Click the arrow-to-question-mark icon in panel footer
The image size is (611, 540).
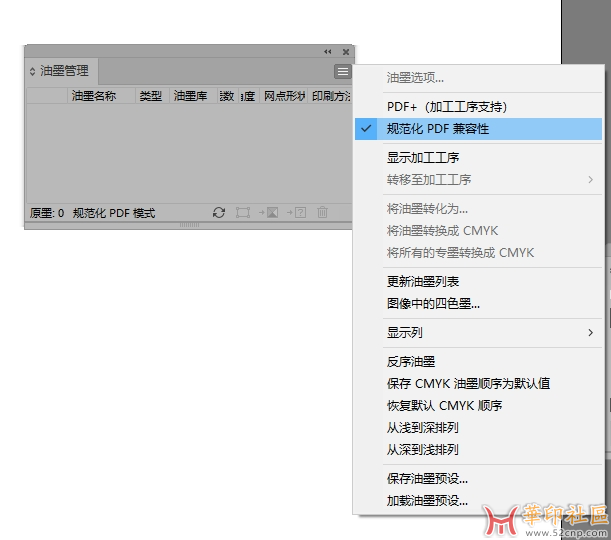(296, 213)
